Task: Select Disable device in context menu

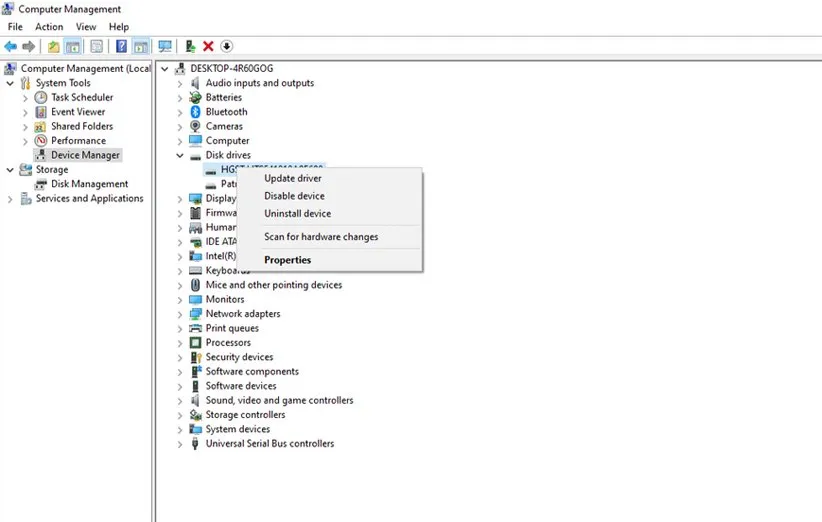Action: (294, 196)
